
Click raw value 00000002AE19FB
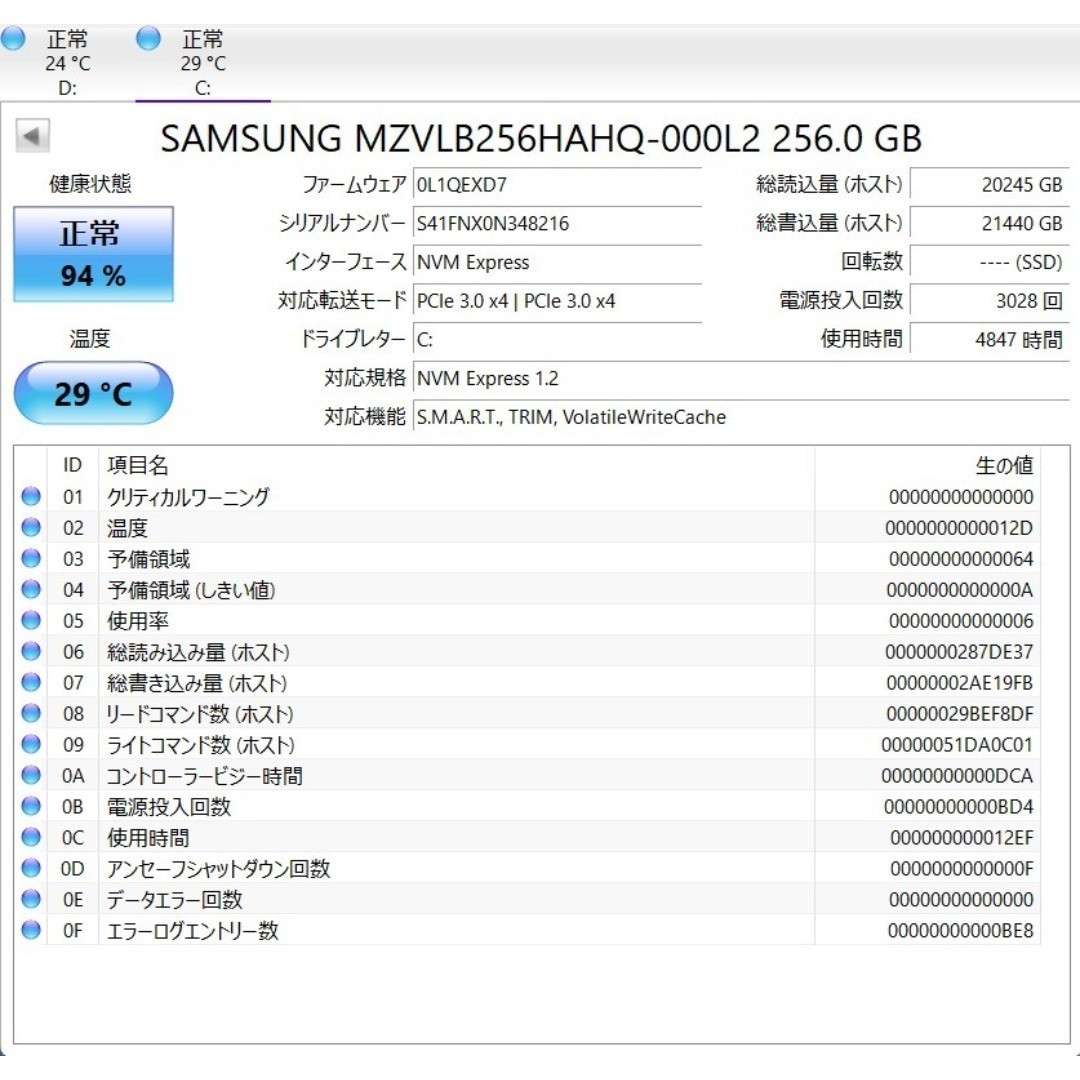[959, 683]
